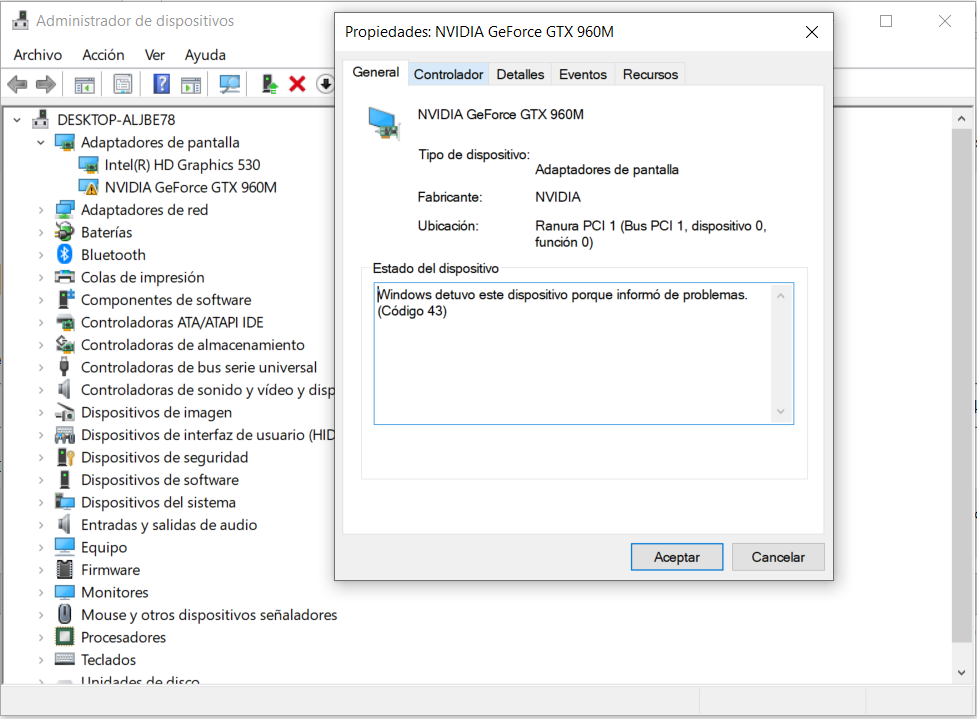Click the red X uninstall device icon

tap(297, 83)
